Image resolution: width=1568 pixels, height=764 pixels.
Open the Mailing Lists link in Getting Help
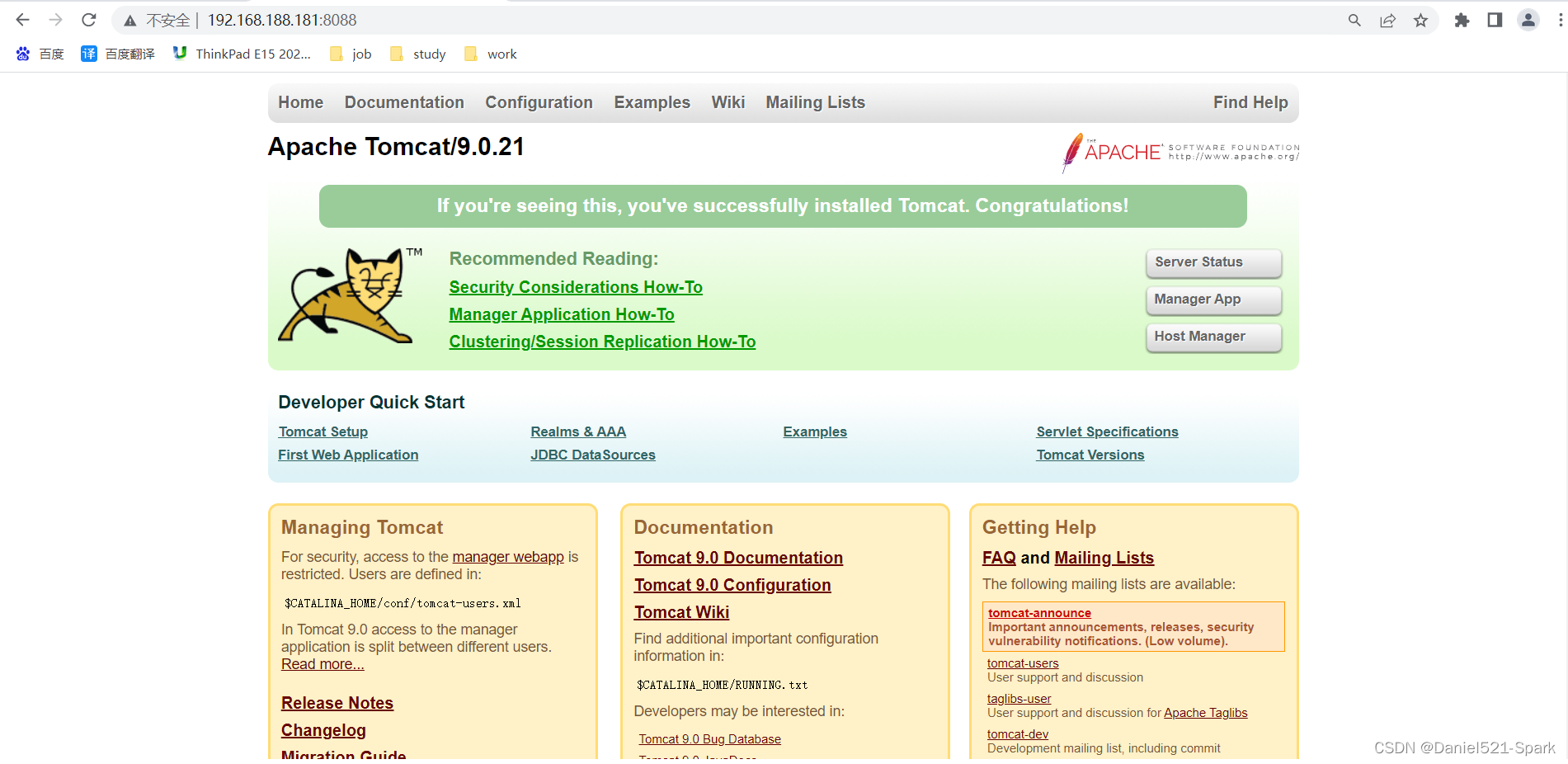point(1104,558)
